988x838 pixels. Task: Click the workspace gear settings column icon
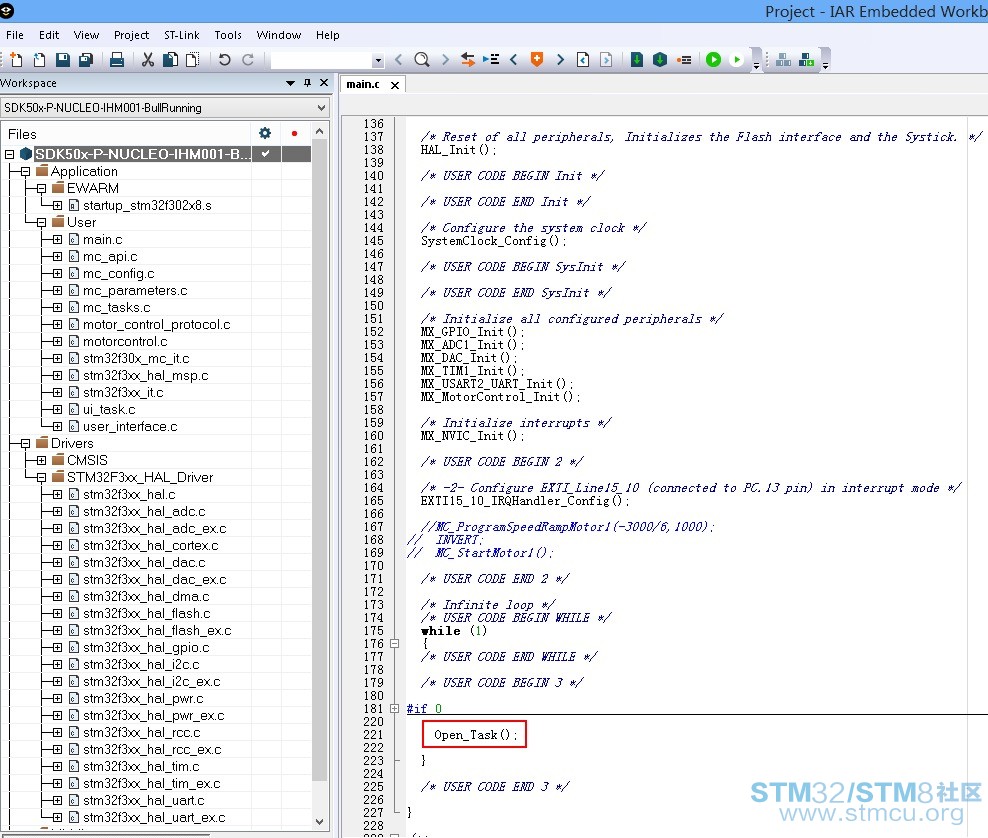coord(265,134)
